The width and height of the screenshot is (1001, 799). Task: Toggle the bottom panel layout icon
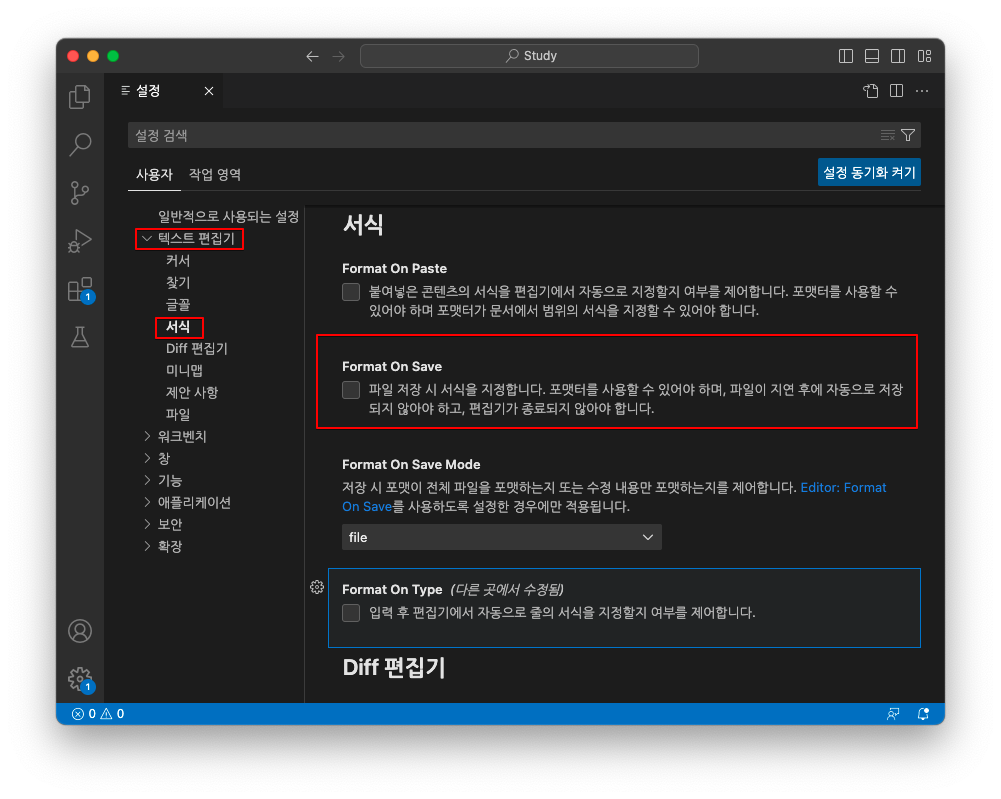click(x=872, y=56)
